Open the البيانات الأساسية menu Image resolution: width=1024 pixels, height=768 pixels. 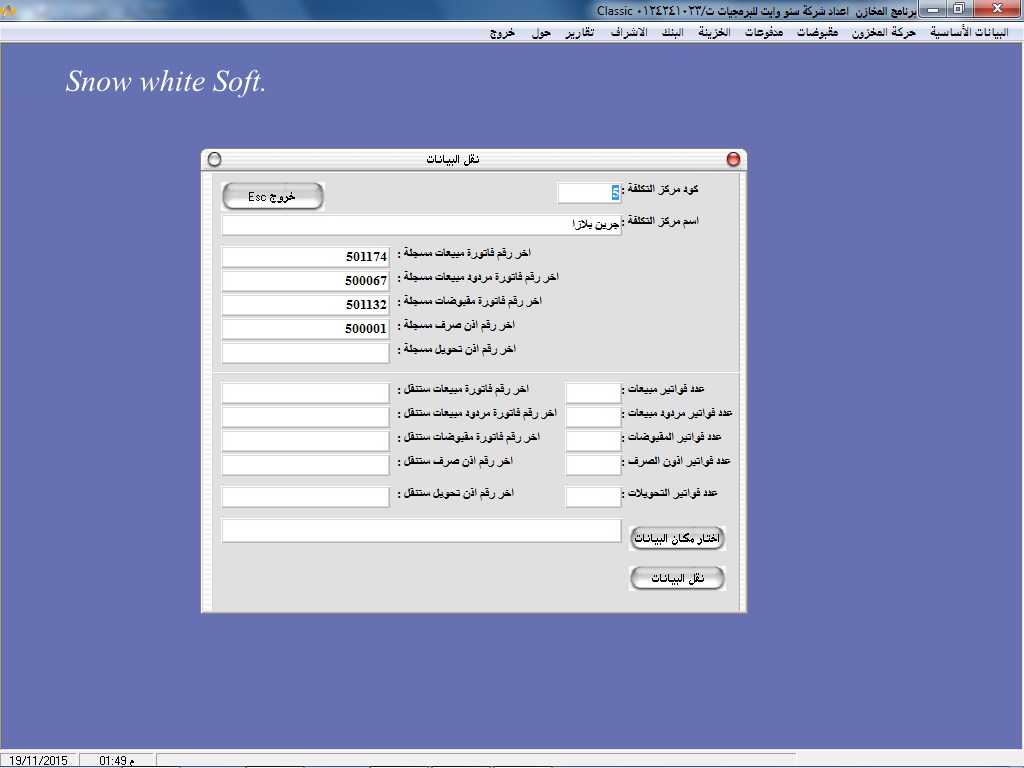[x=969, y=32]
